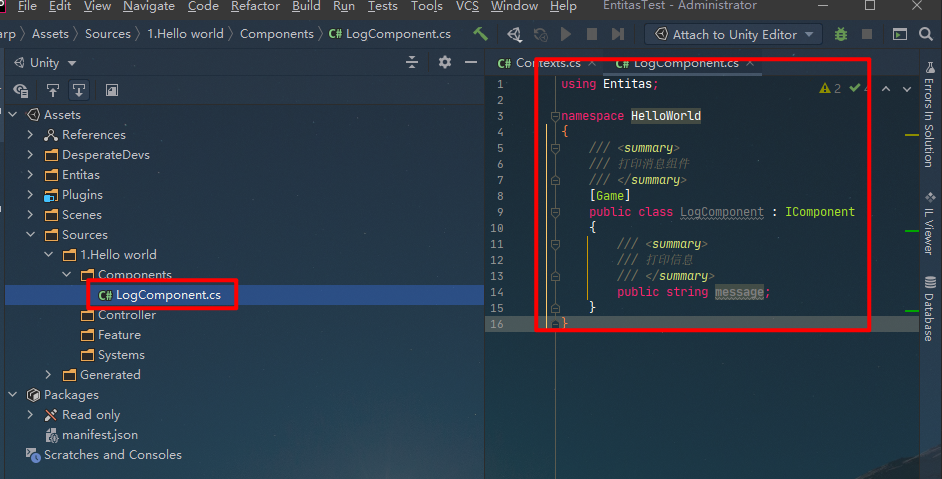Viewport: 942px width, 479px height.
Task: Open the Refactor menu
Action: tap(255, 6)
